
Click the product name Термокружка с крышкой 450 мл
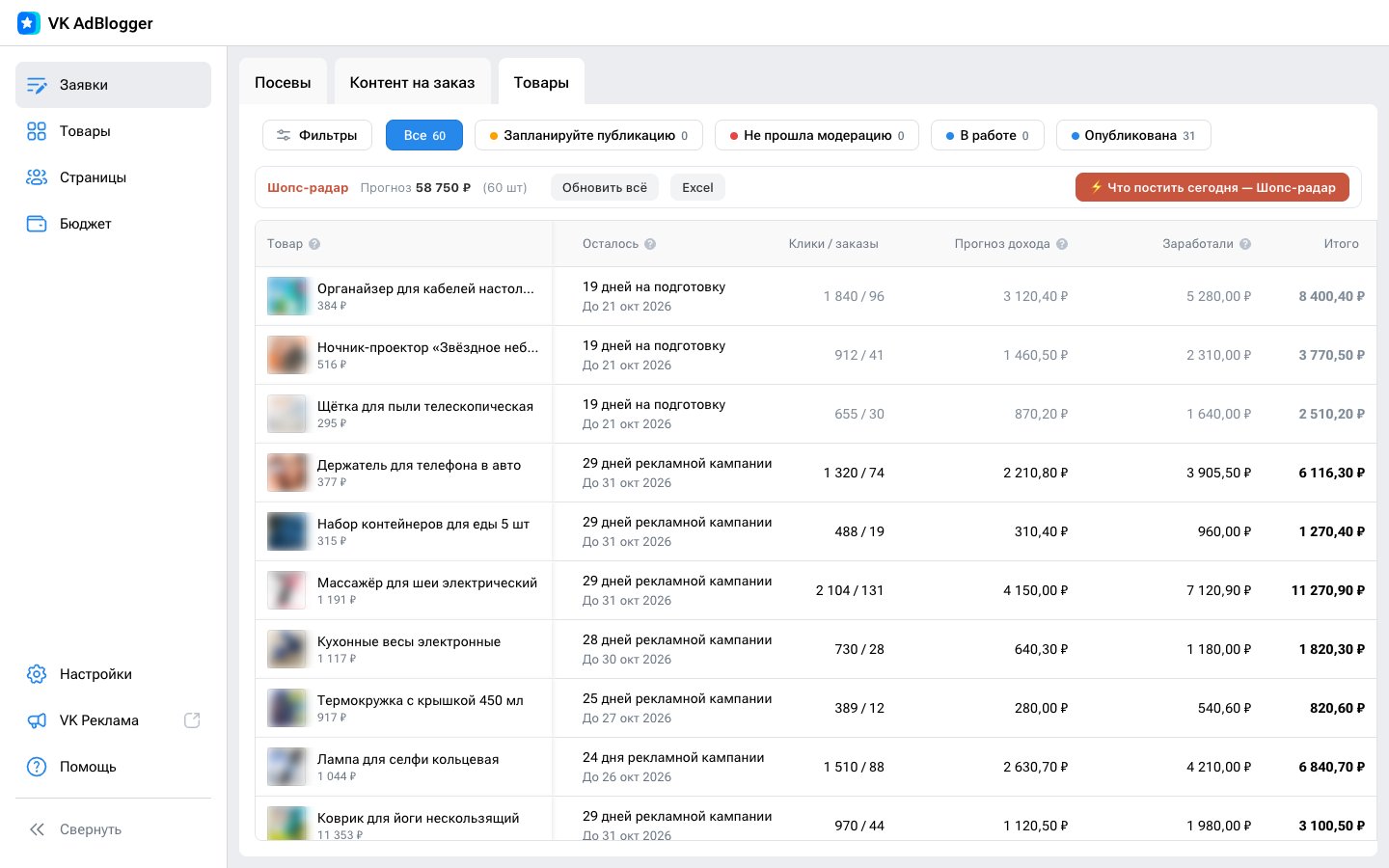click(421, 700)
